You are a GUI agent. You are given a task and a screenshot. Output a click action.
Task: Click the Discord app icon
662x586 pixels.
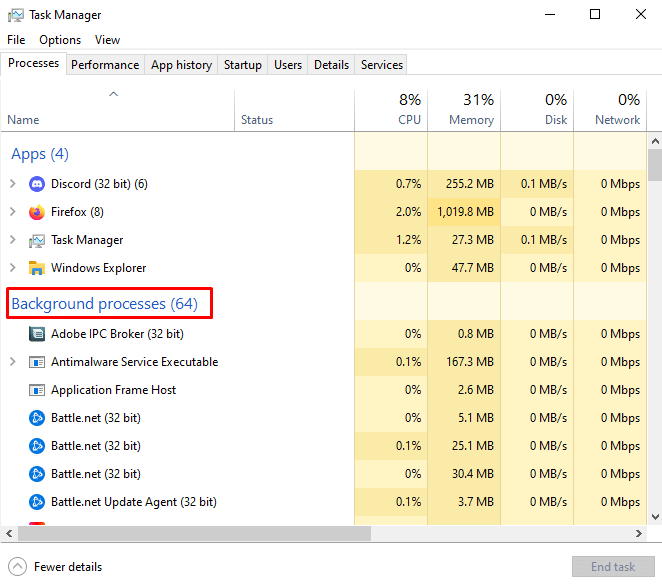[37, 184]
